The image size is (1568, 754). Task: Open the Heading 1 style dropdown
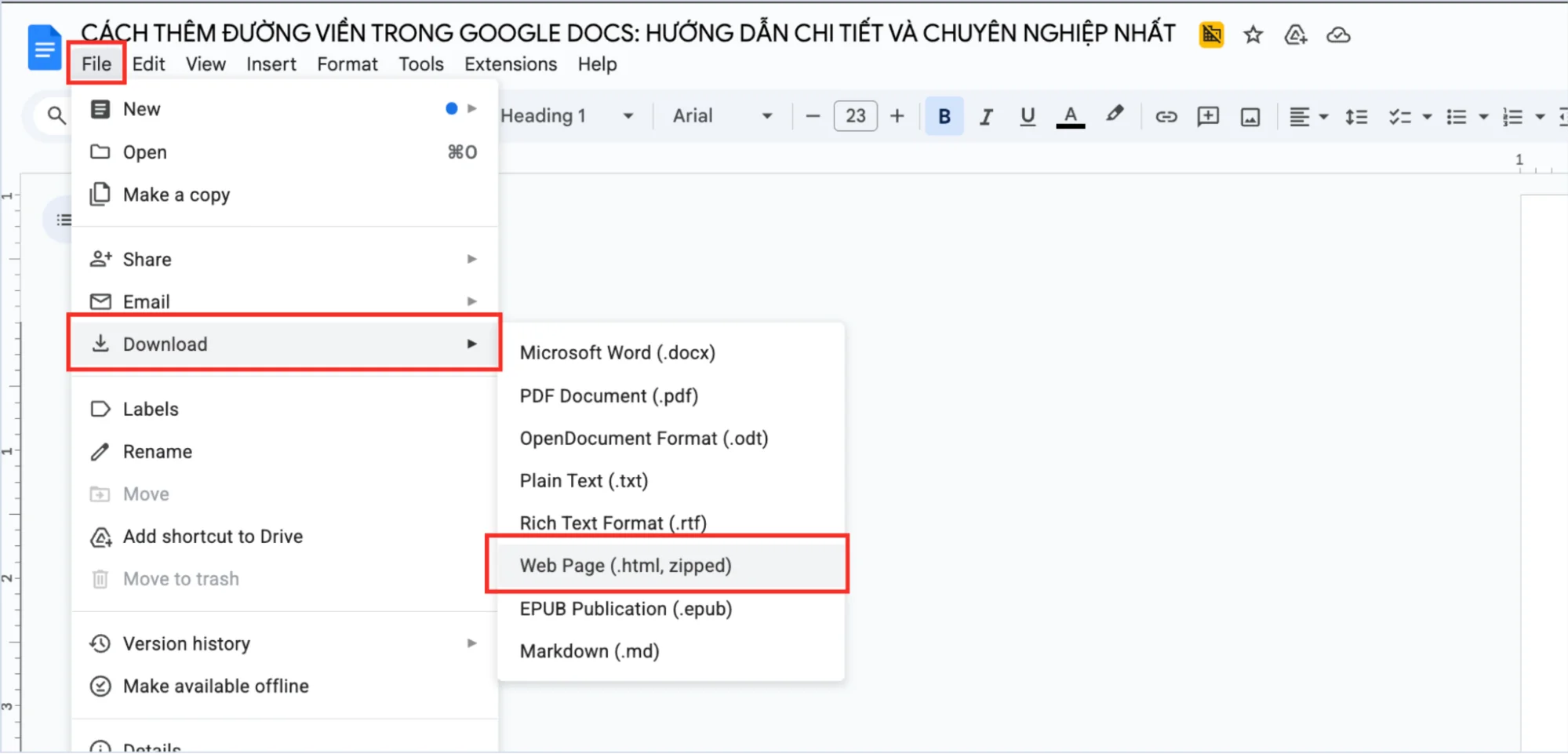tap(566, 116)
